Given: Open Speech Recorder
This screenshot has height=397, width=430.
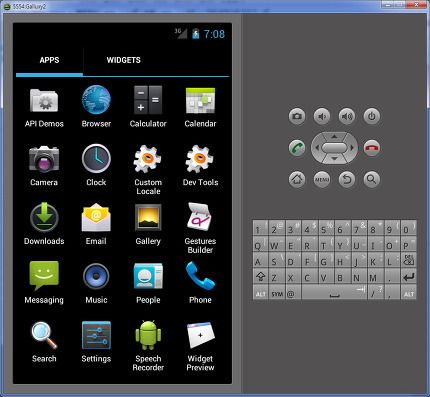Looking at the screenshot, I should pos(148,346).
